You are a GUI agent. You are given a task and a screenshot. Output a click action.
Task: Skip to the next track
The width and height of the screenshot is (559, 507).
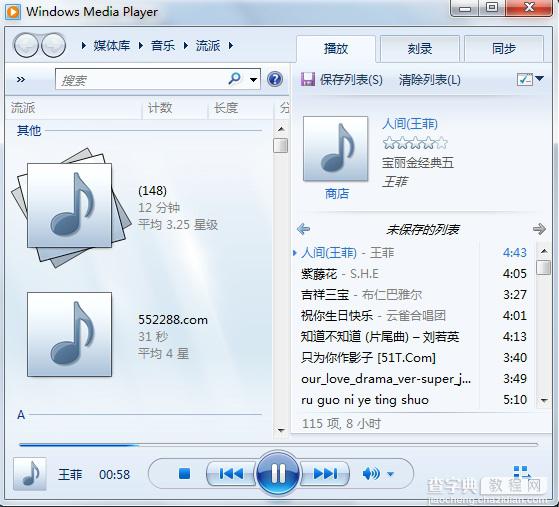325,473
